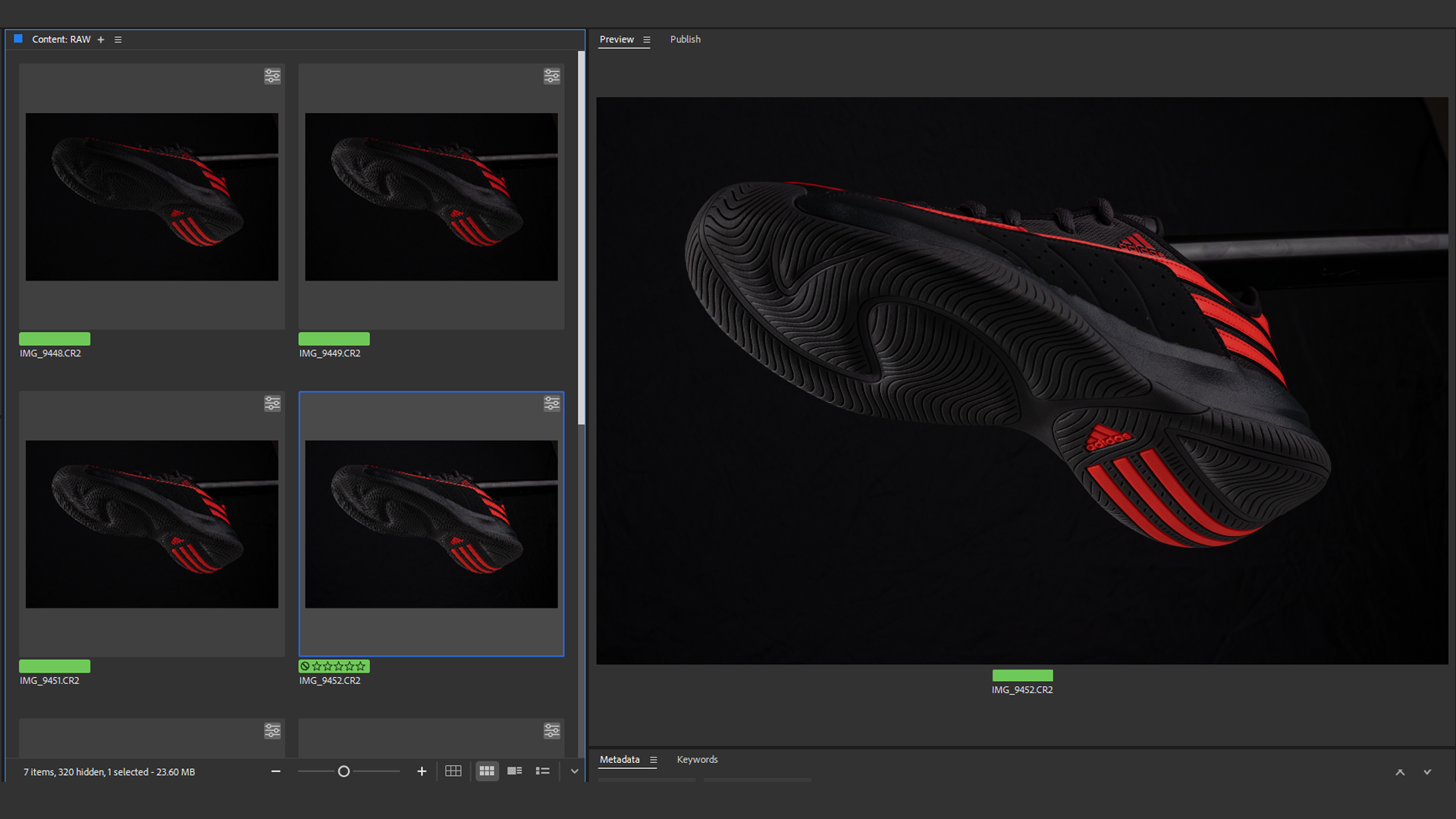Click larger thumbnail size plus button

(422, 771)
